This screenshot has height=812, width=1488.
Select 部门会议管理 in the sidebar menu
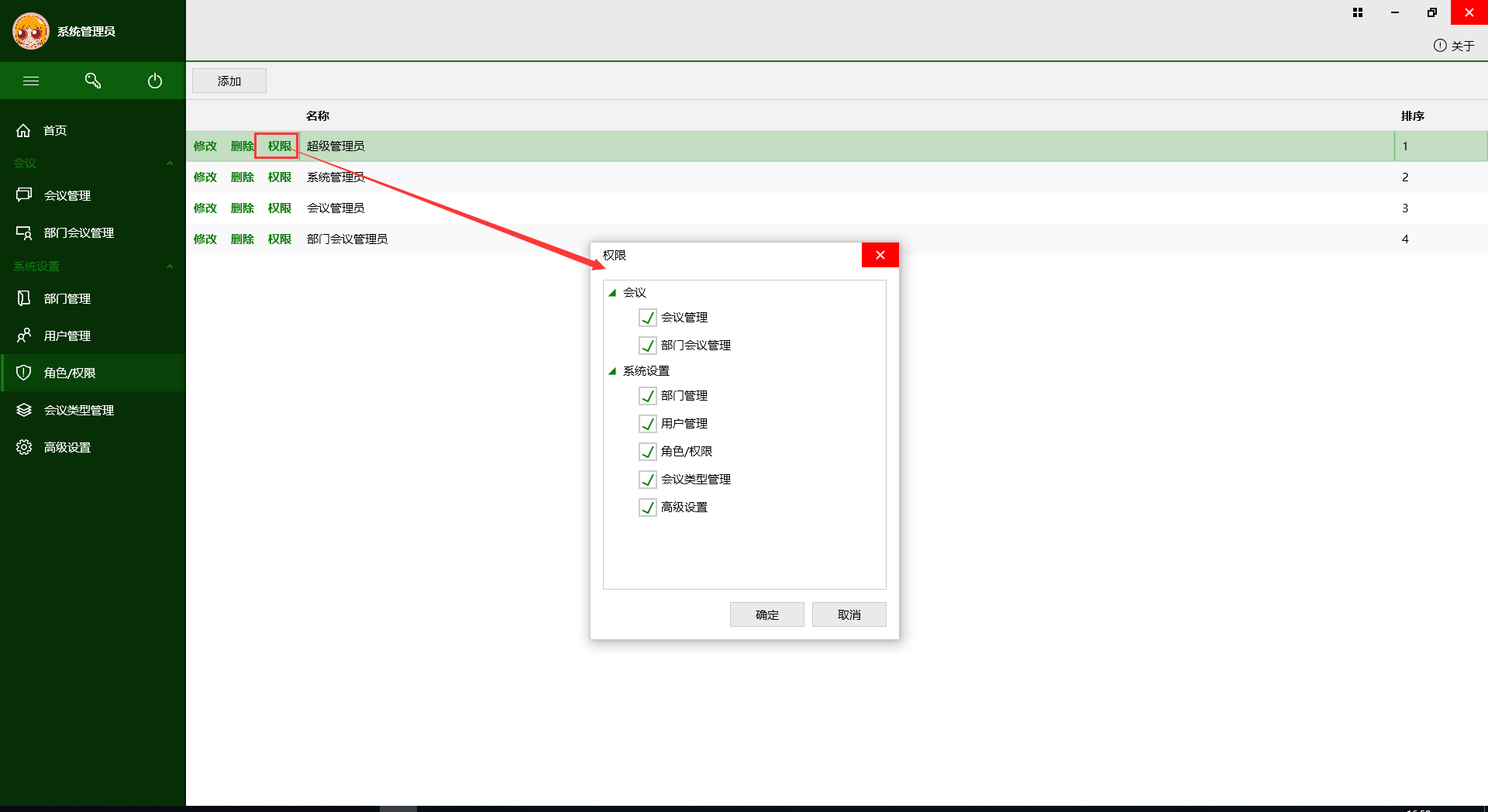[x=78, y=232]
